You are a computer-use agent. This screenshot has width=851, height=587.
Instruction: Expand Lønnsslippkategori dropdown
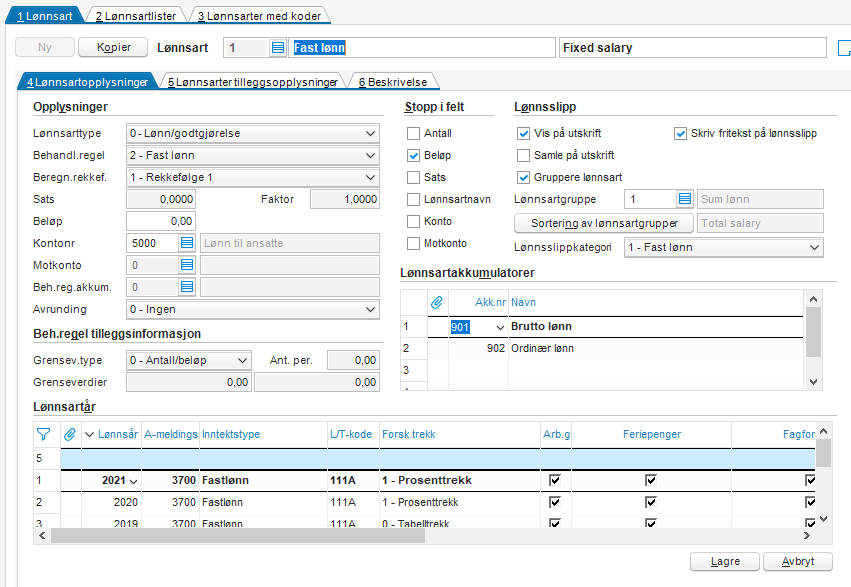pos(814,247)
